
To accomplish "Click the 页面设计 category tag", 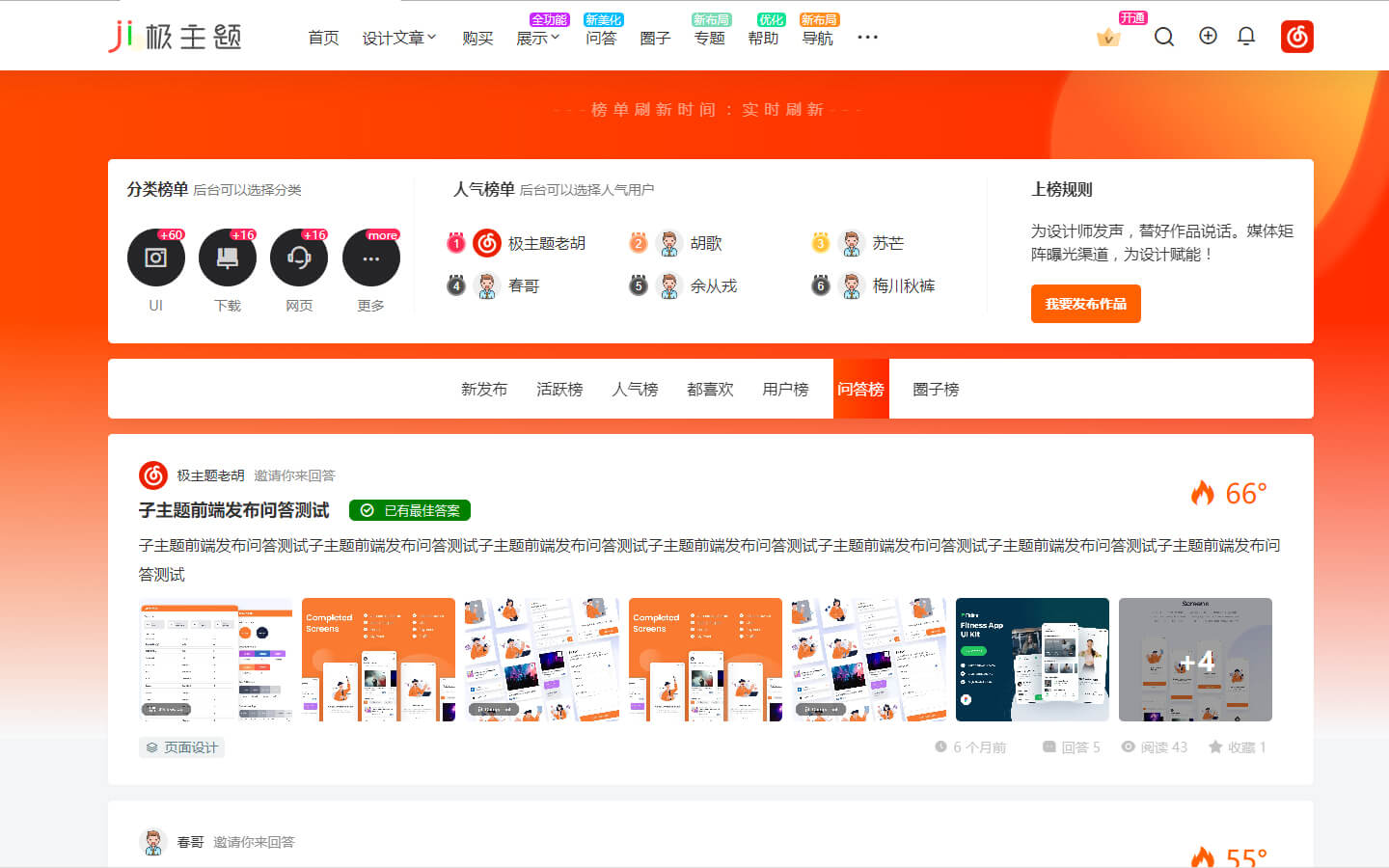I will (182, 747).
